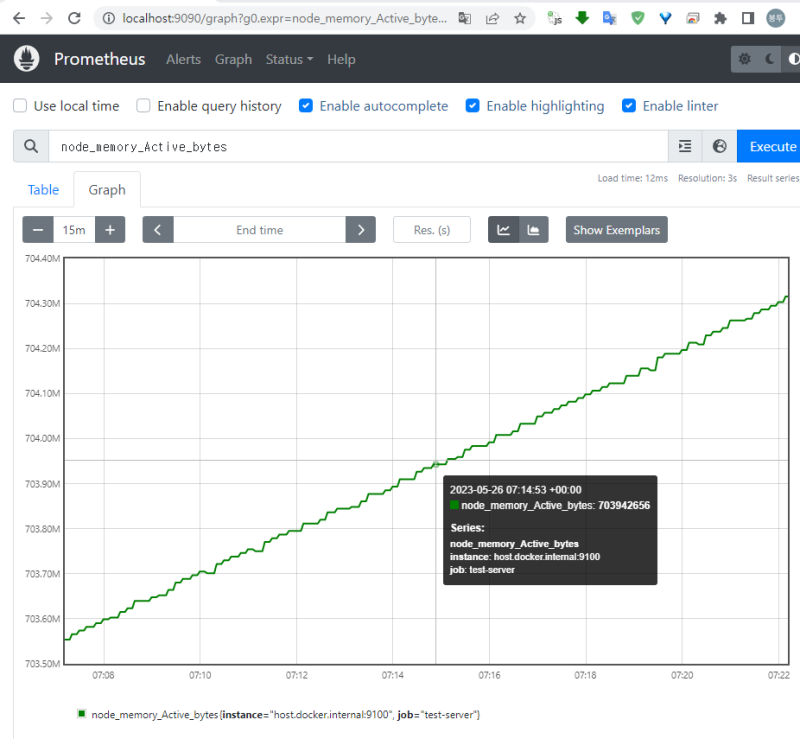Click the Show Exemplars button
This screenshot has width=800, height=739.
(x=616, y=230)
